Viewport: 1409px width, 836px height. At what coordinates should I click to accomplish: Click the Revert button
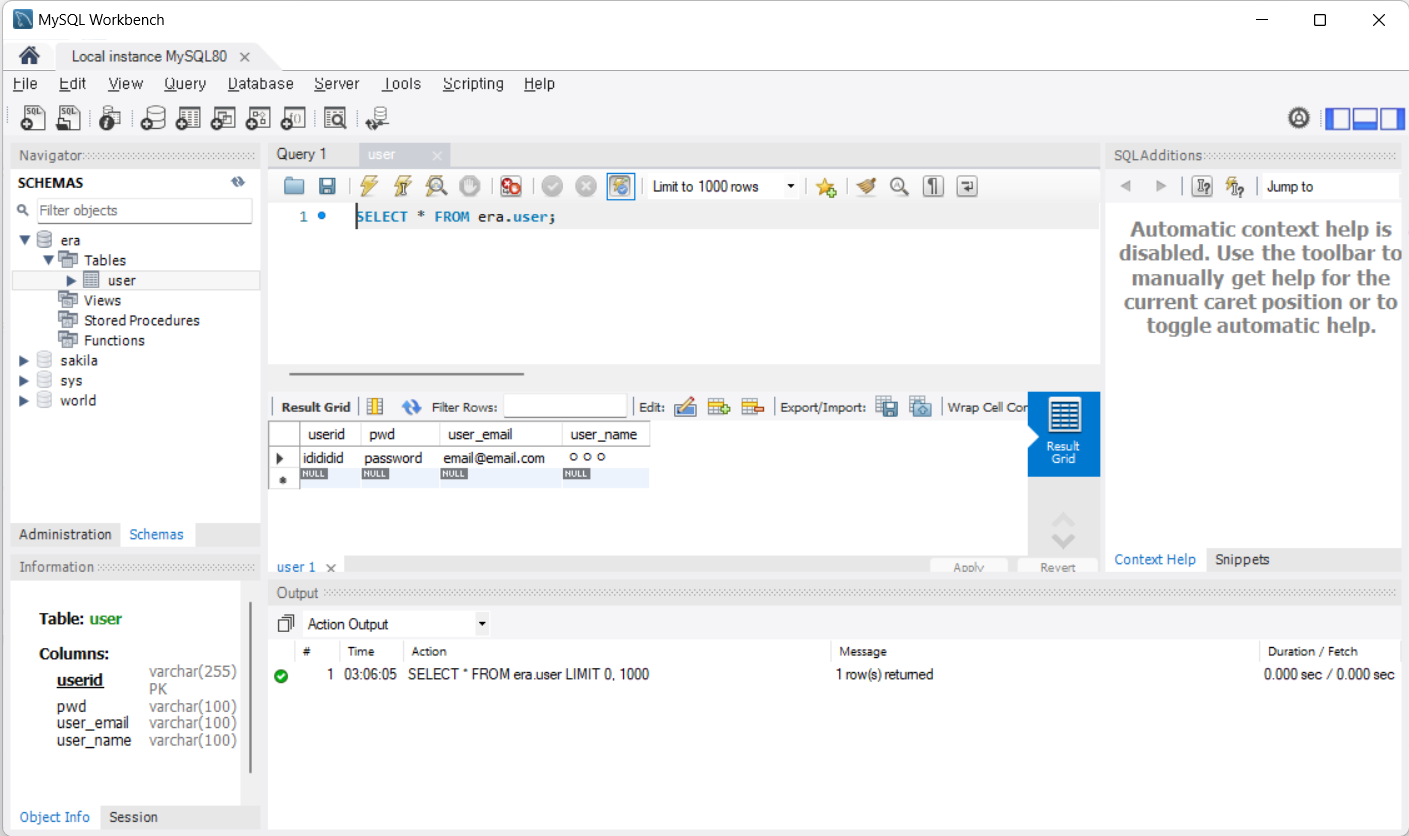coord(1057,566)
